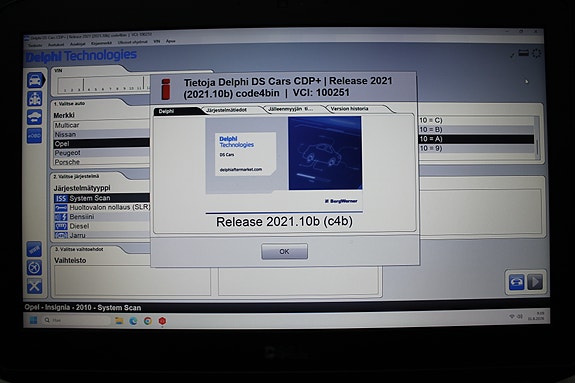This screenshot has width=575, height=383.
Task: Click the wrench icon beside Huoltovalon nollaus
Action: pos(61,208)
